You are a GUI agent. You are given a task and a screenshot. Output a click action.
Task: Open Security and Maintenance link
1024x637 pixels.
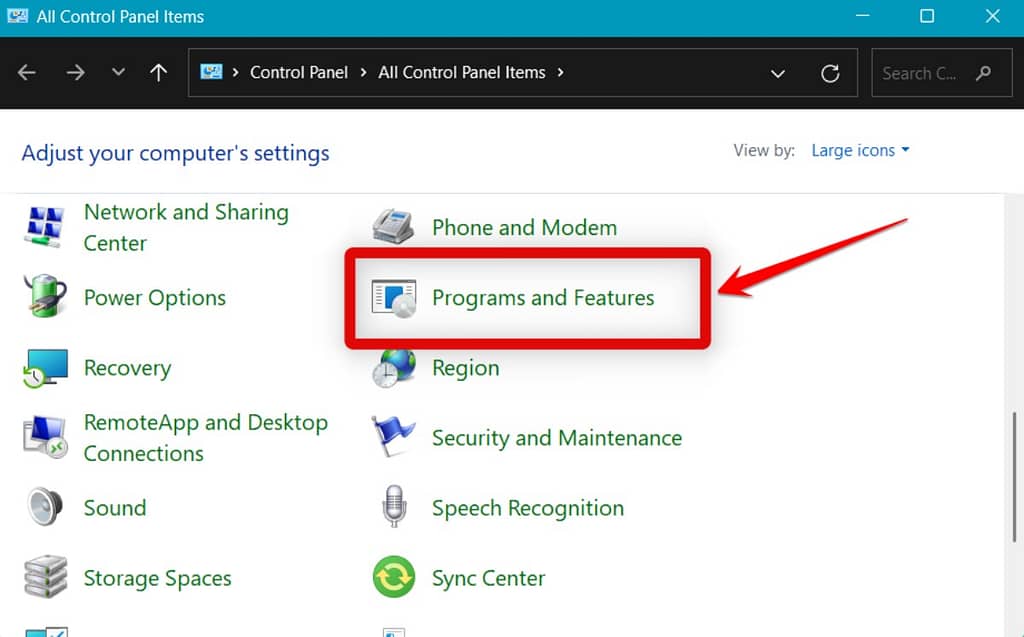[556, 438]
